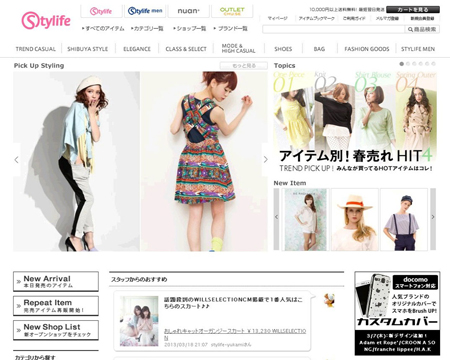This screenshot has width=450, height=360.
Task: Open the New Arrival link
Action: [56, 281]
